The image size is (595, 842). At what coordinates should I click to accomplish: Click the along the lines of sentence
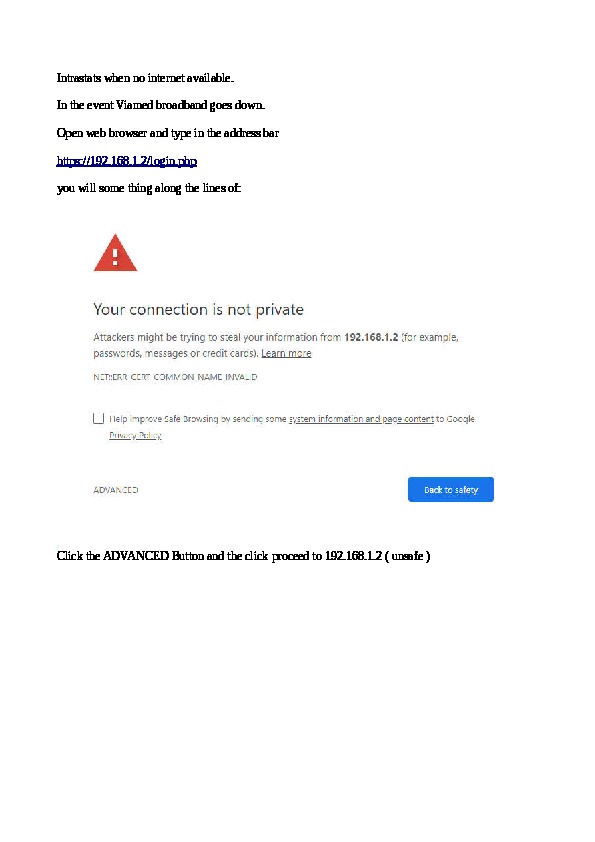coord(149,188)
